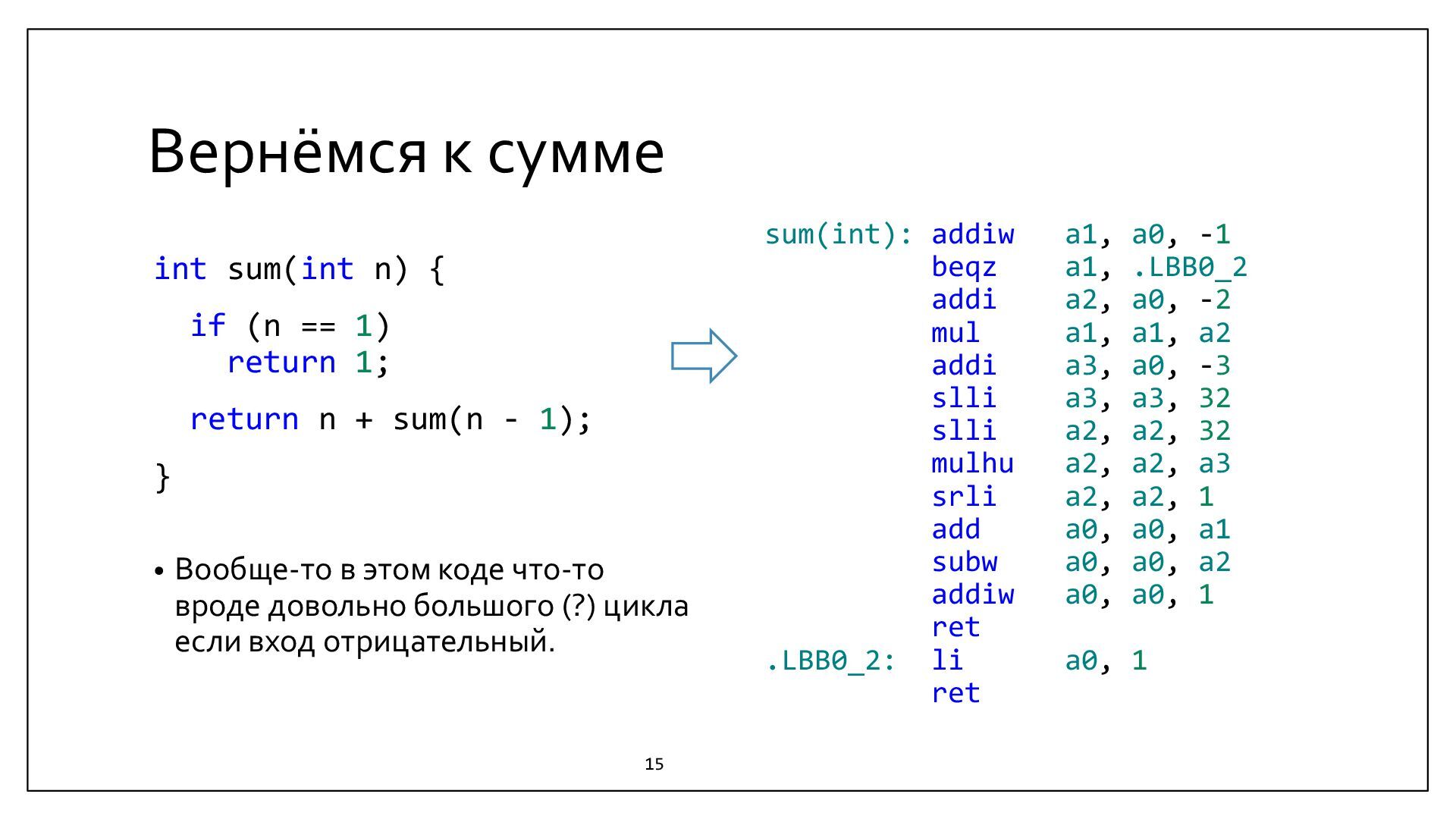Click the "return n + sum(n - 1);" line

[x=390, y=419]
